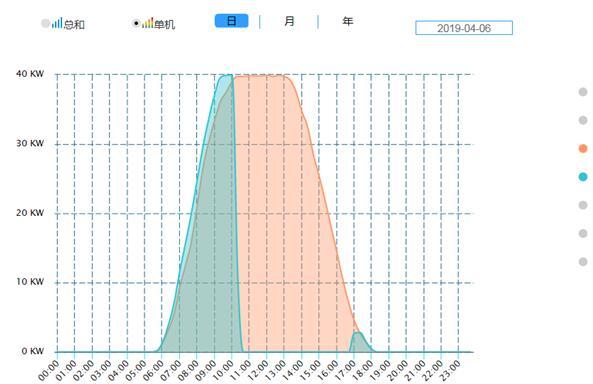Image resolution: width=593 pixels, height=384 pixels.
Task: Toggle the teal legend dot series
Action: pos(583,177)
